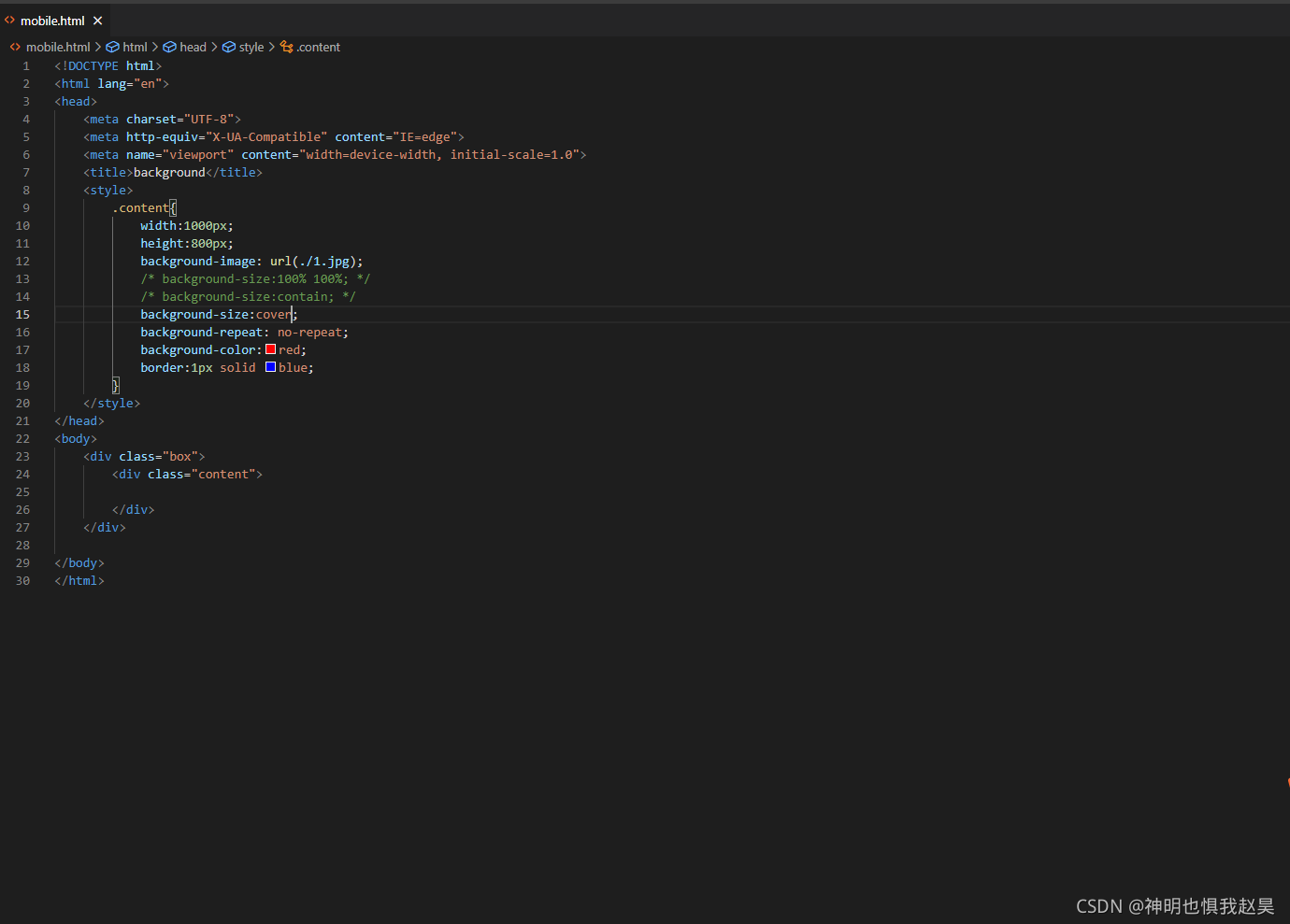Click the div class="content" line

187,475
